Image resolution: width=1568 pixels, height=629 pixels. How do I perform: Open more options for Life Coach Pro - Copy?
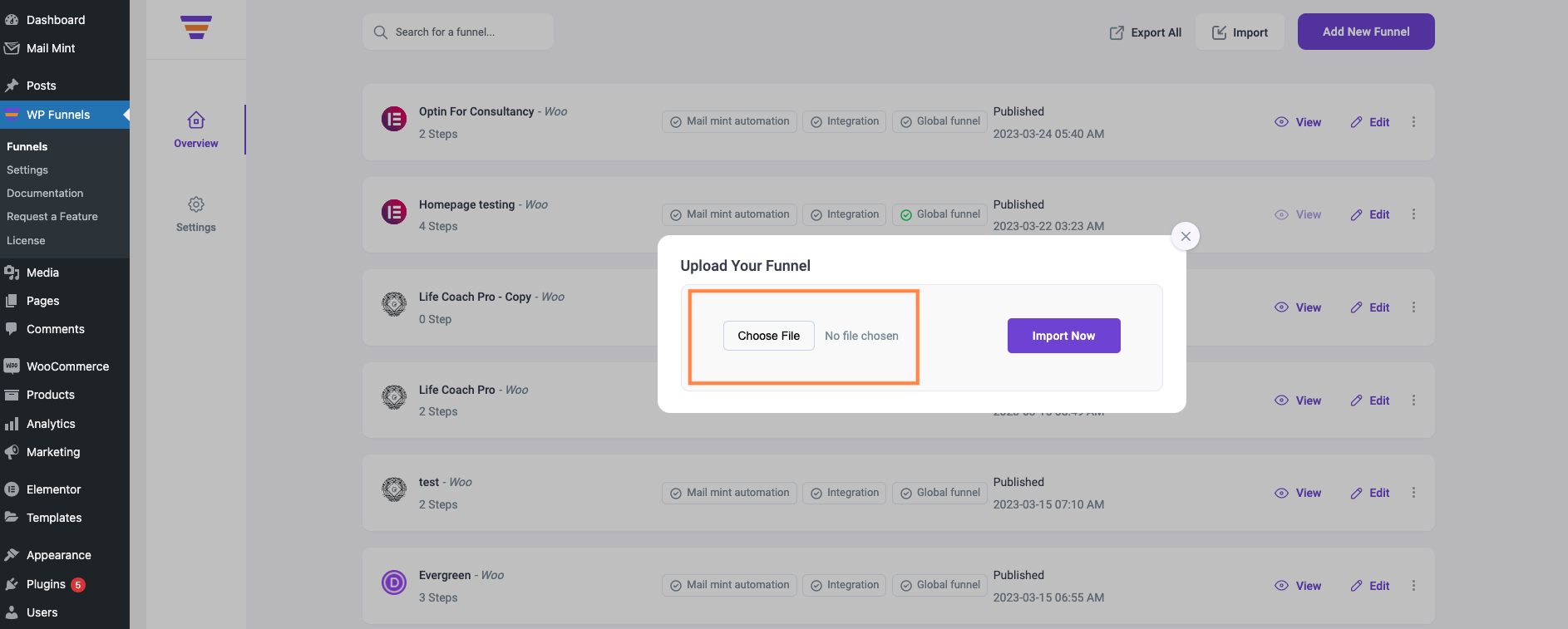pos(1413,307)
